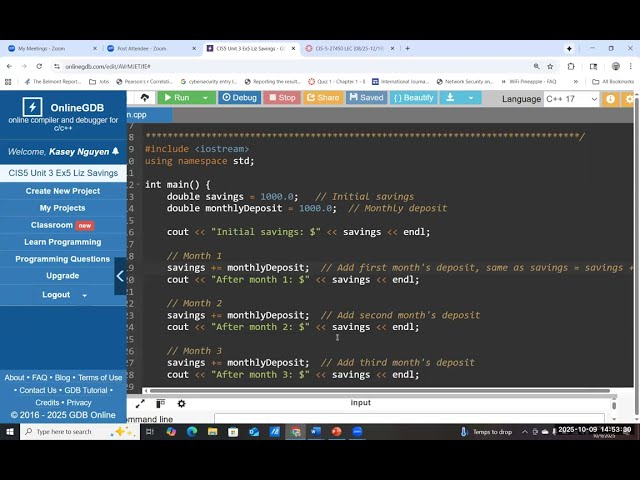This screenshot has width=640, height=480.
Task: Click the command line input field
Action: (x=409, y=418)
